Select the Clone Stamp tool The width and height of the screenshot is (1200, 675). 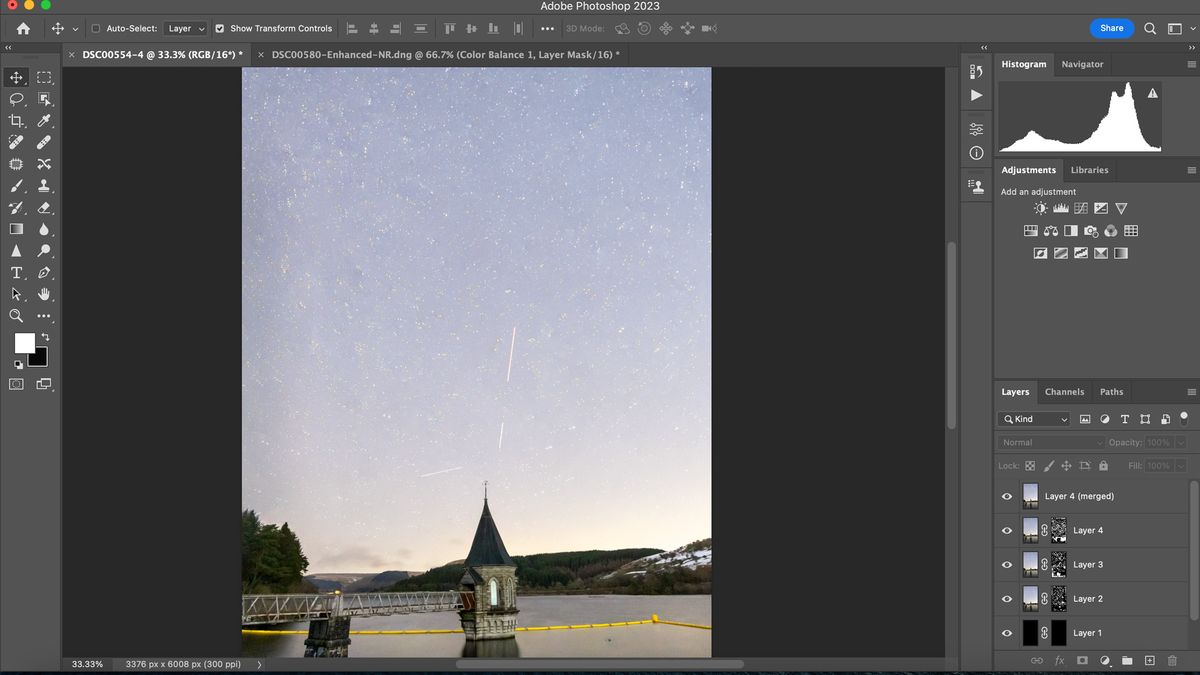[44, 186]
